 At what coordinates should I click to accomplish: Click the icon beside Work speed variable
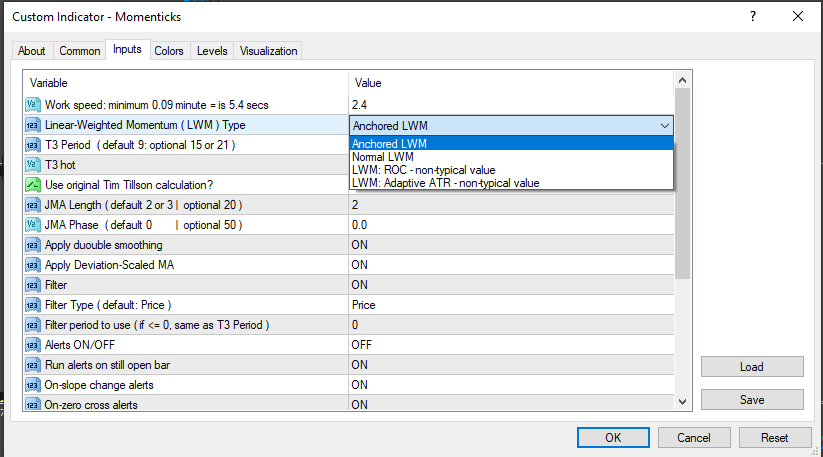pyautogui.click(x=33, y=105)
